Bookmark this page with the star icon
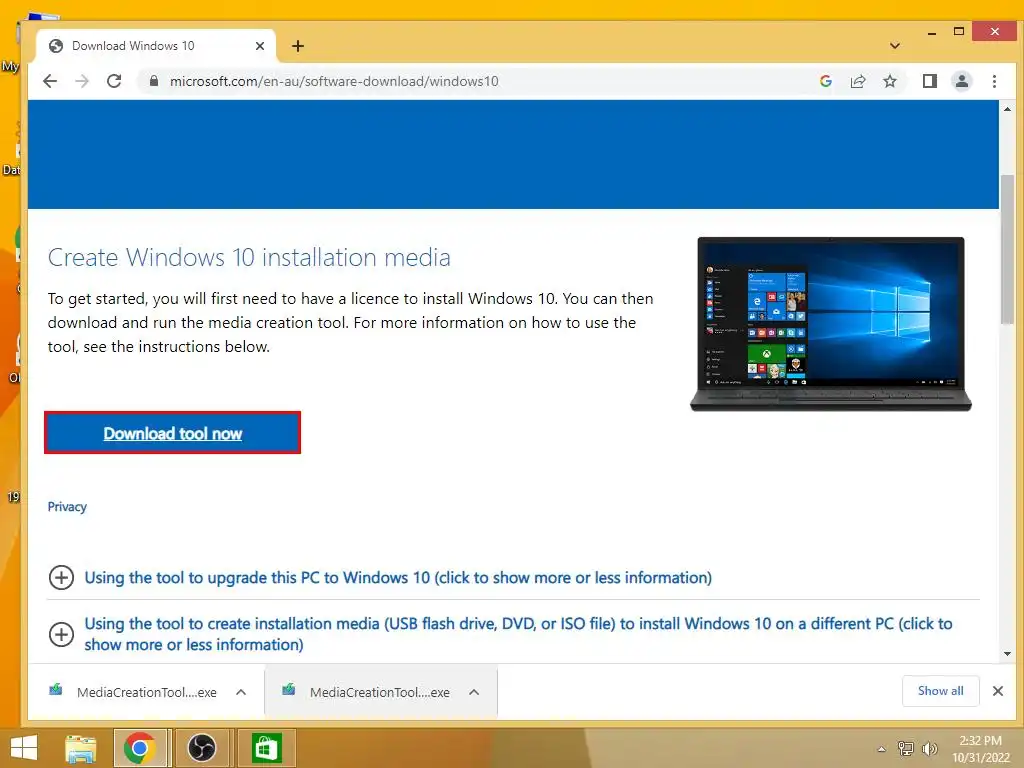Image resolution: width=1024 pixels, height=768 pixels. click(889, 81)
